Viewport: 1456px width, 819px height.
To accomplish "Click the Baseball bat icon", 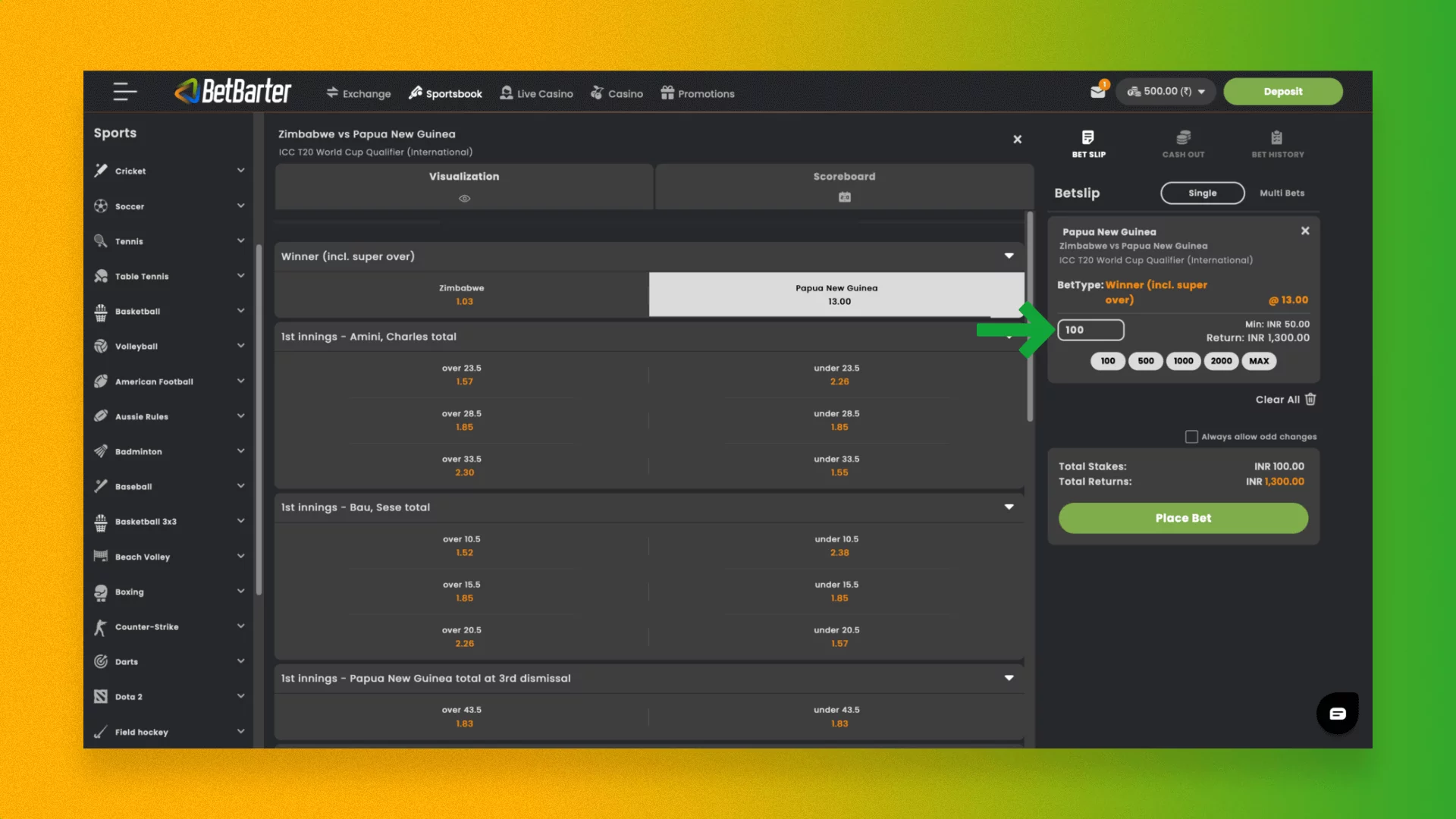I will pyautogui.click(x=100, y=486).
